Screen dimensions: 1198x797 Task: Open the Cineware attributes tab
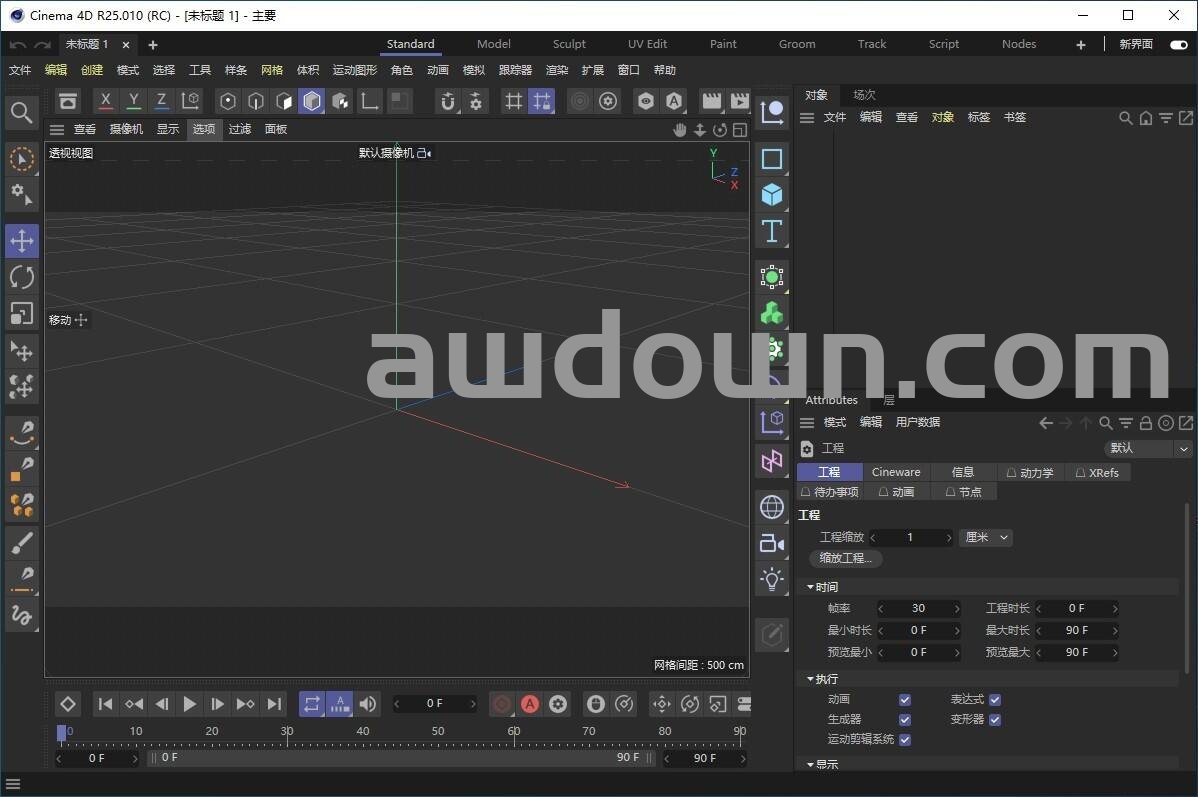click(x=896, y=472)
